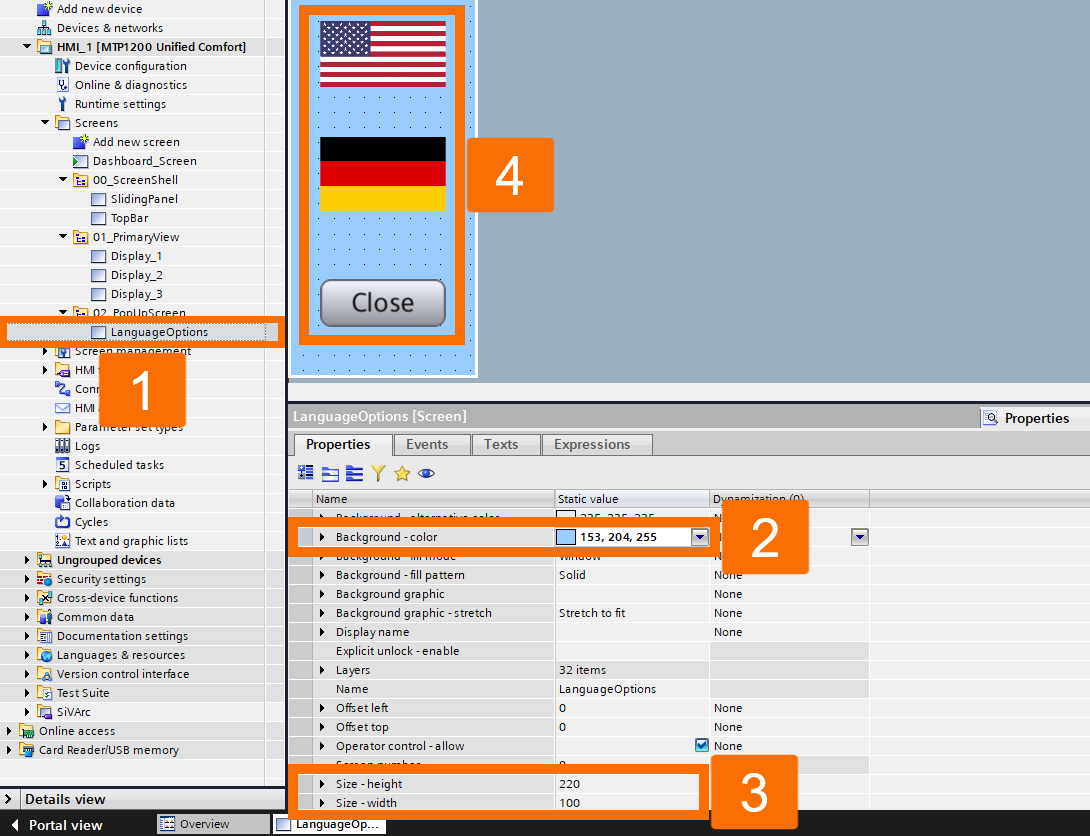Viewport: 1090px width, 836px height.
Task: Click the Logs icon in tree
Action: pos(63,446)
